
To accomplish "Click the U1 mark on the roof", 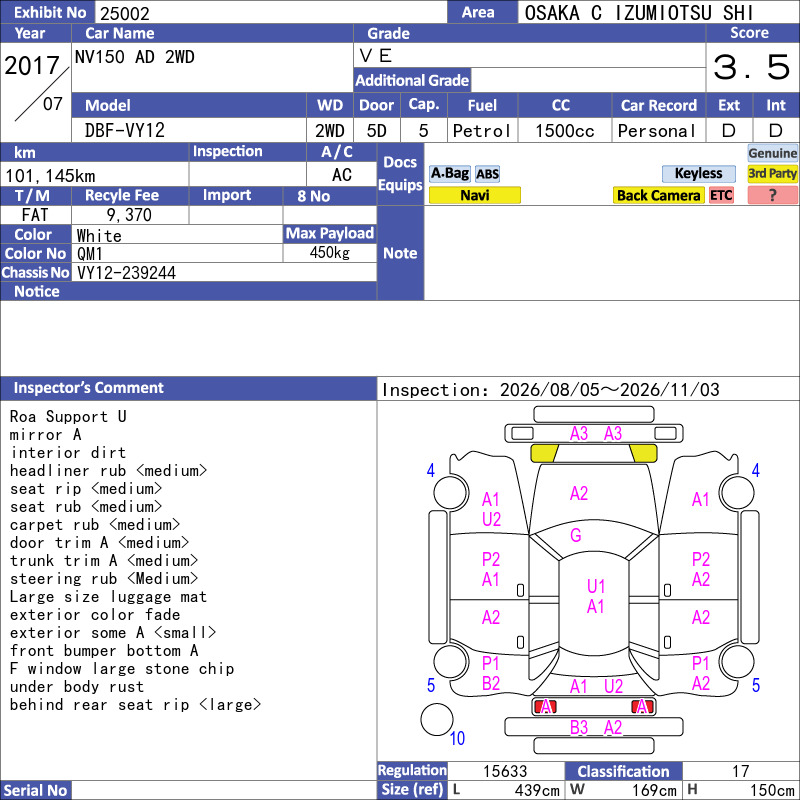I will pyautogui.click(x=595, y=586).
